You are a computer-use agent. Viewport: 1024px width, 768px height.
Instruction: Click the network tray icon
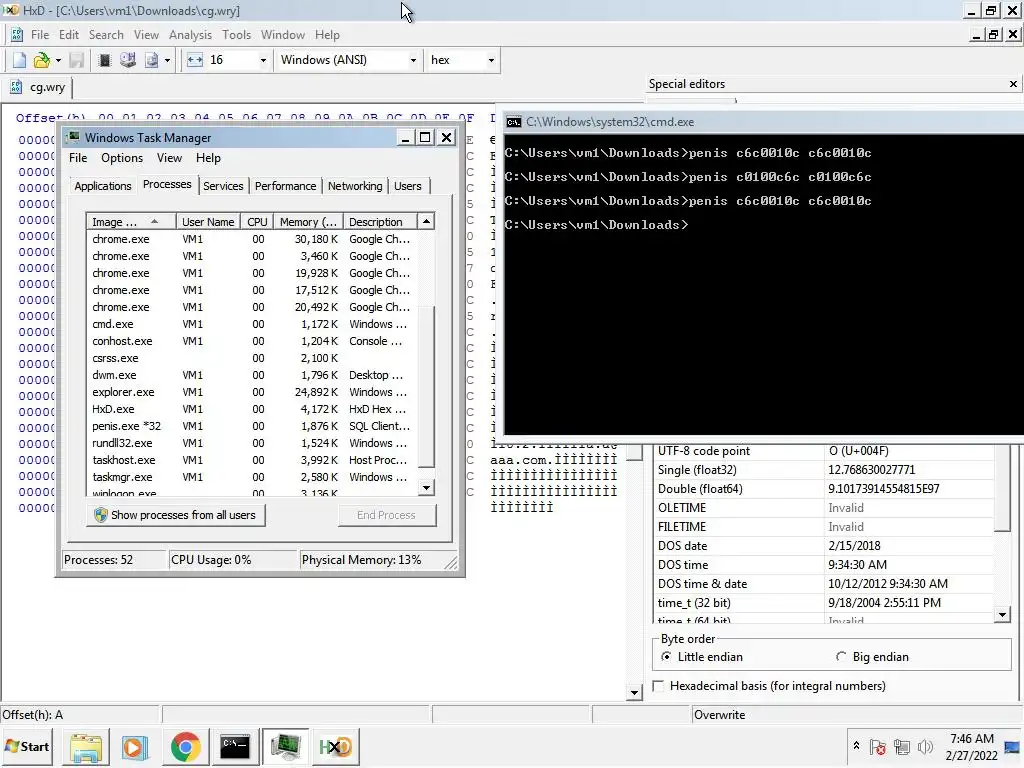(902, 747)
